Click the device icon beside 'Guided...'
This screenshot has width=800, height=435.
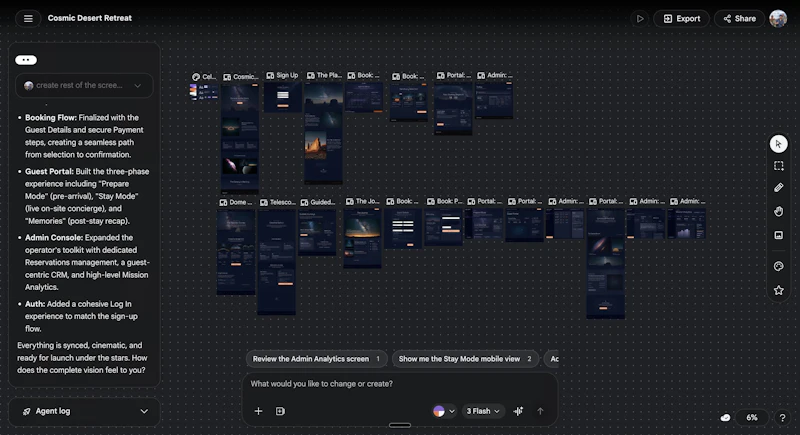coord(305,202)
